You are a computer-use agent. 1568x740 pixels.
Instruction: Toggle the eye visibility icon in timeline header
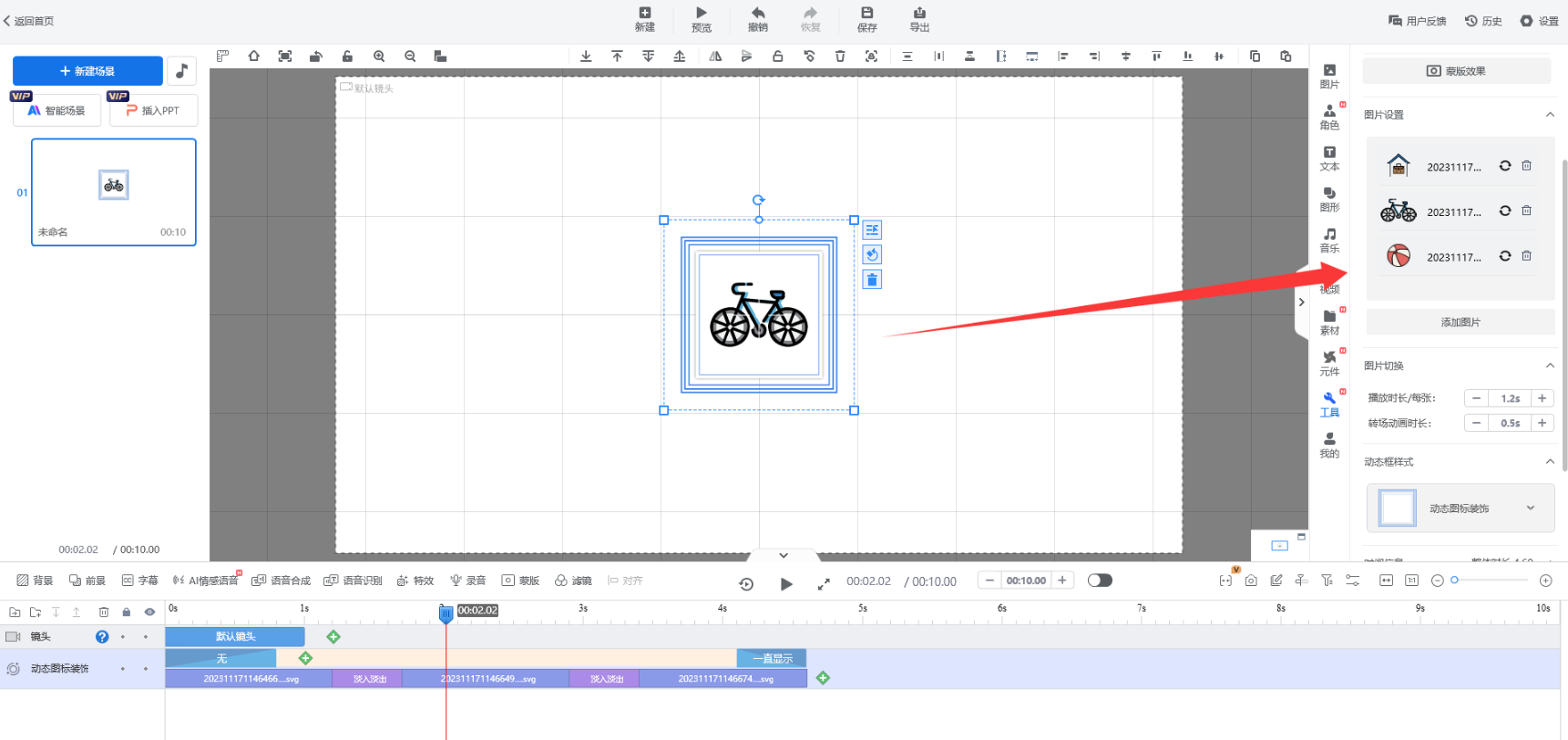tap(149, 612)
